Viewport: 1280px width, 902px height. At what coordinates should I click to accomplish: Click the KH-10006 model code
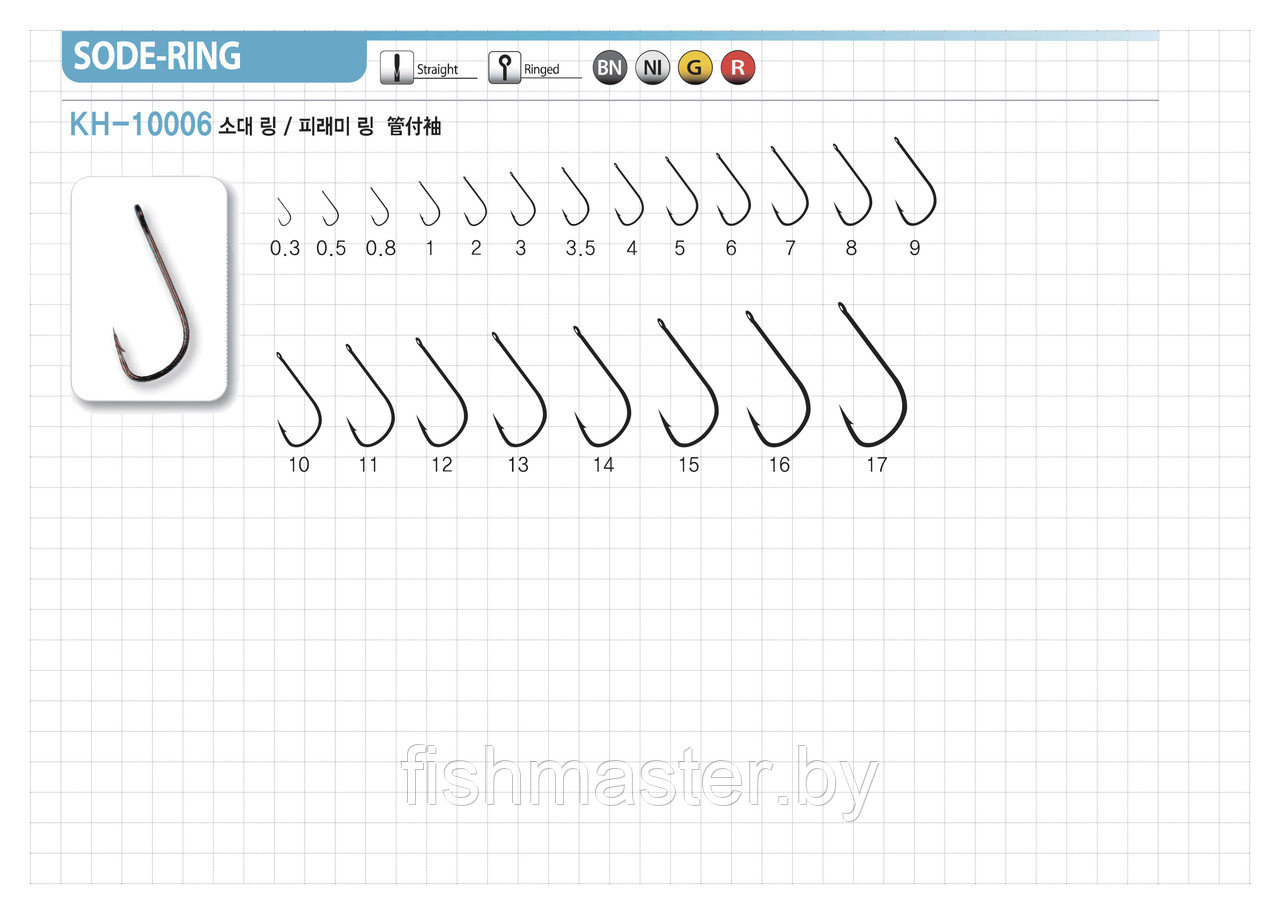coord(140,125)
